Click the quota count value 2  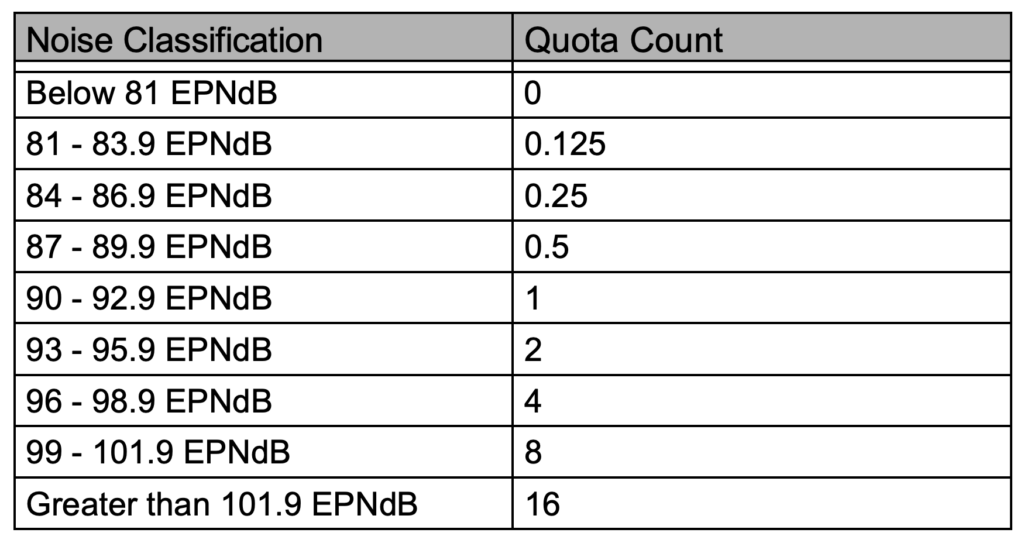533,350
